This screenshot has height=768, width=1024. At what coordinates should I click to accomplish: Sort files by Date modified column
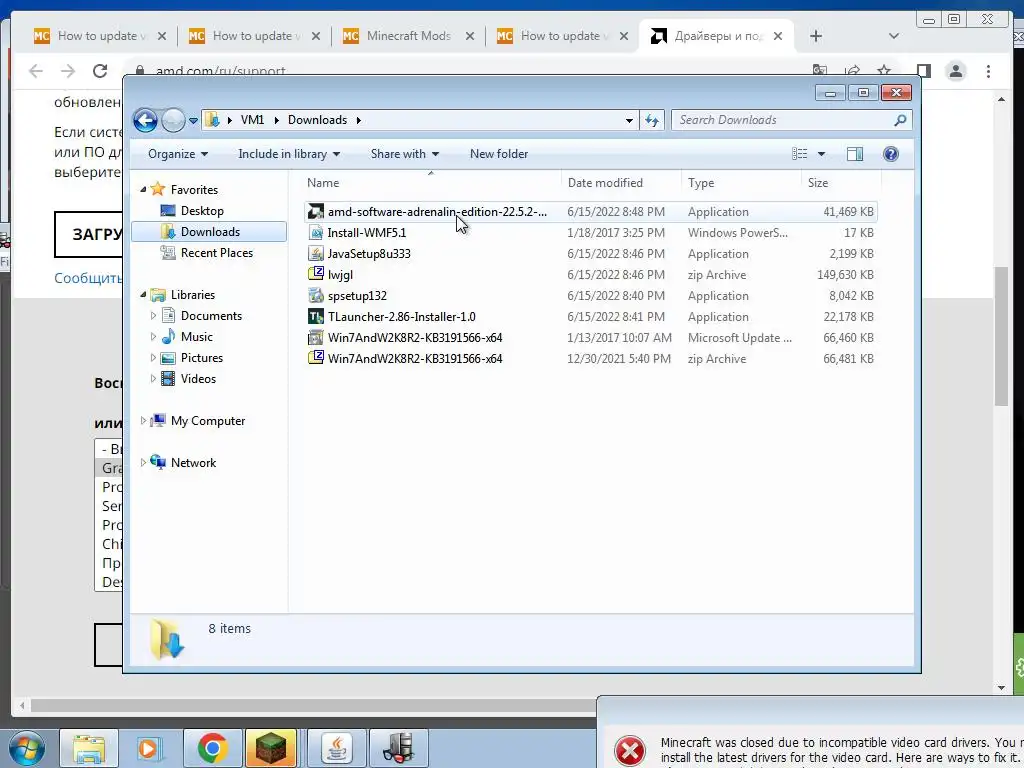tap(621, 183)
